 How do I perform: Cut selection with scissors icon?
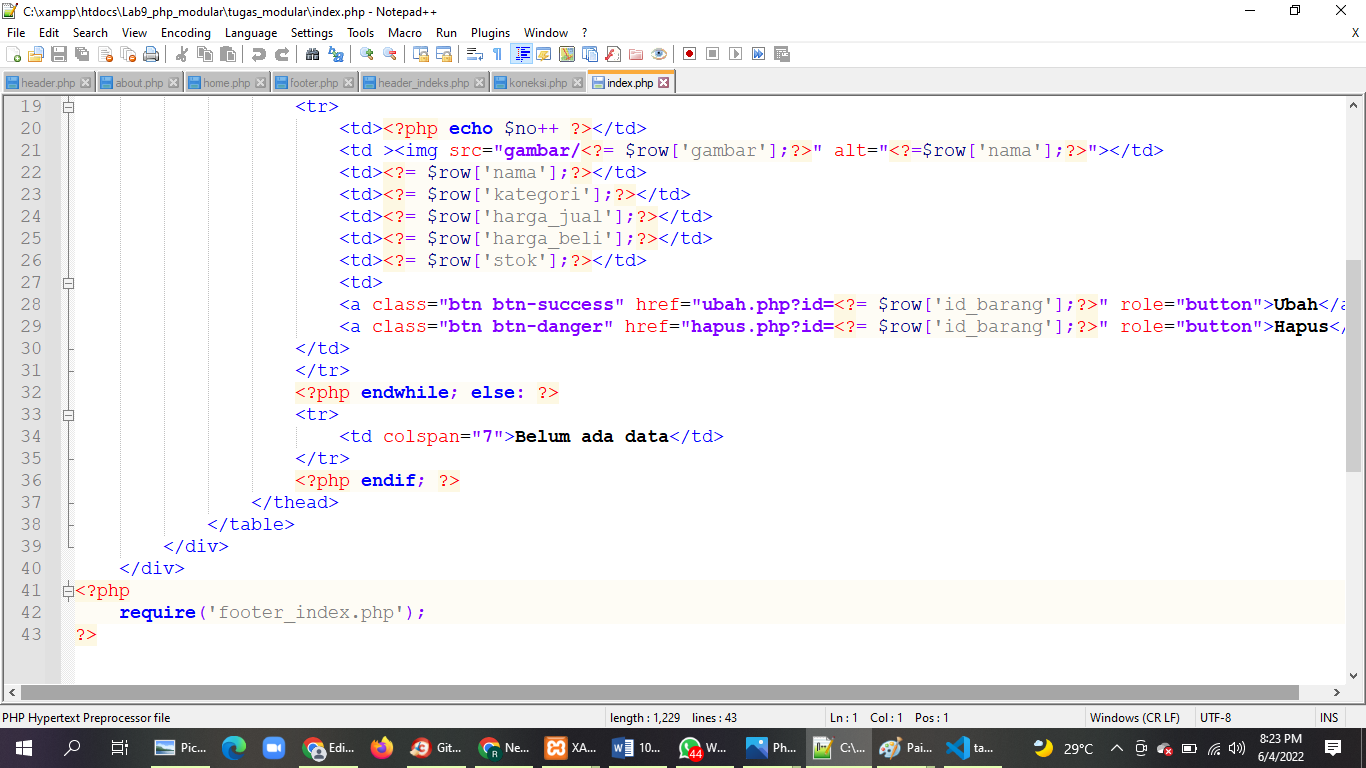point(182,54)
